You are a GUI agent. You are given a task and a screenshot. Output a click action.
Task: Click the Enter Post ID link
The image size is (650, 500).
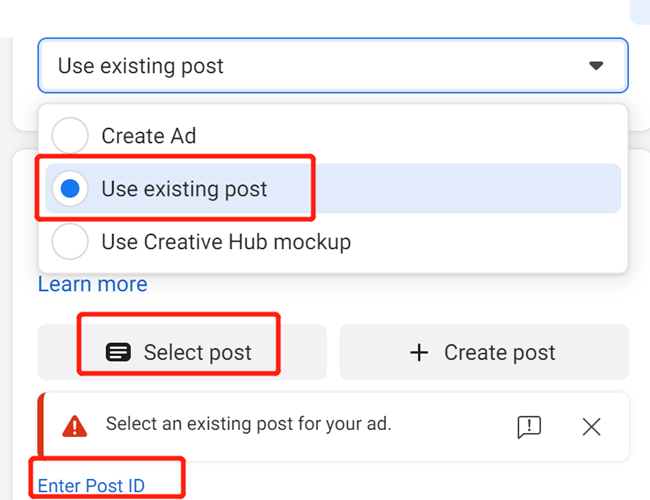point(91,486)
